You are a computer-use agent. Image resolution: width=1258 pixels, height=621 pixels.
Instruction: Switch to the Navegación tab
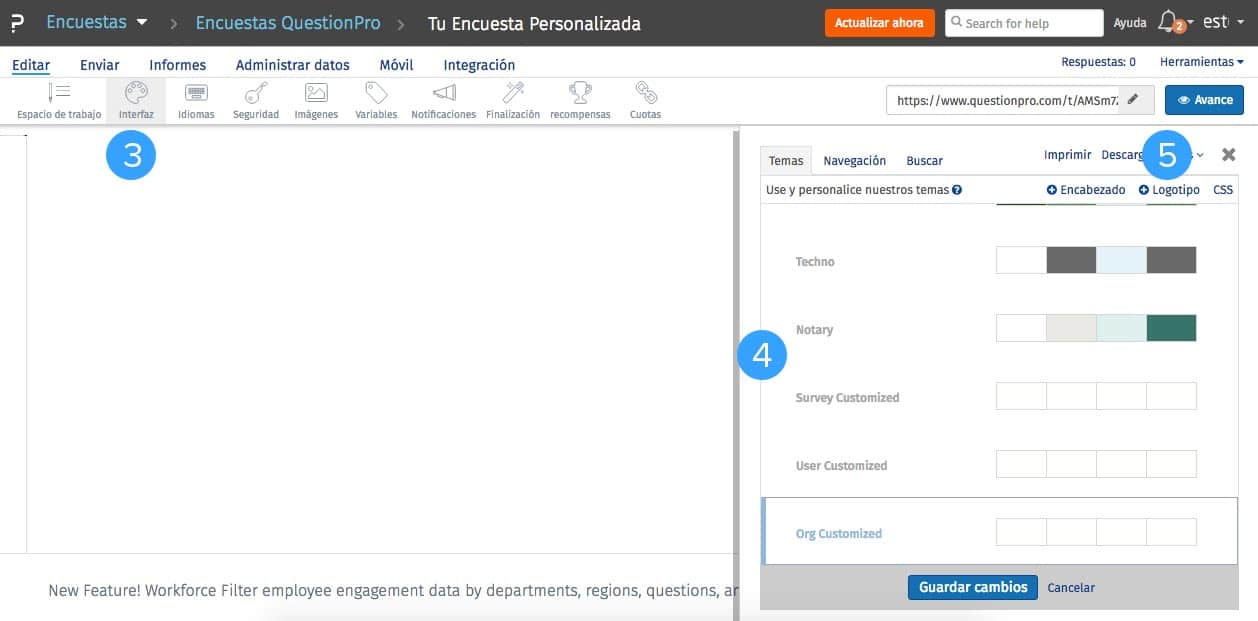coord(853,160)
